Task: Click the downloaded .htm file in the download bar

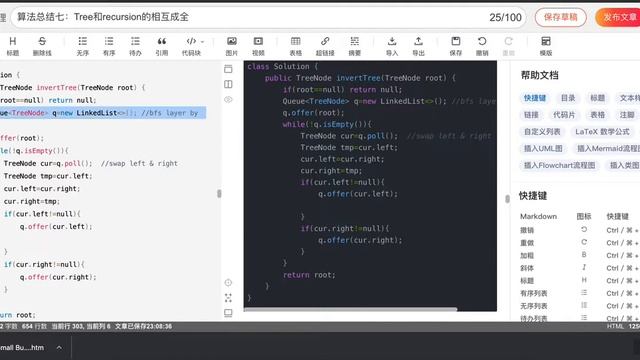Action: coord(22,347)
